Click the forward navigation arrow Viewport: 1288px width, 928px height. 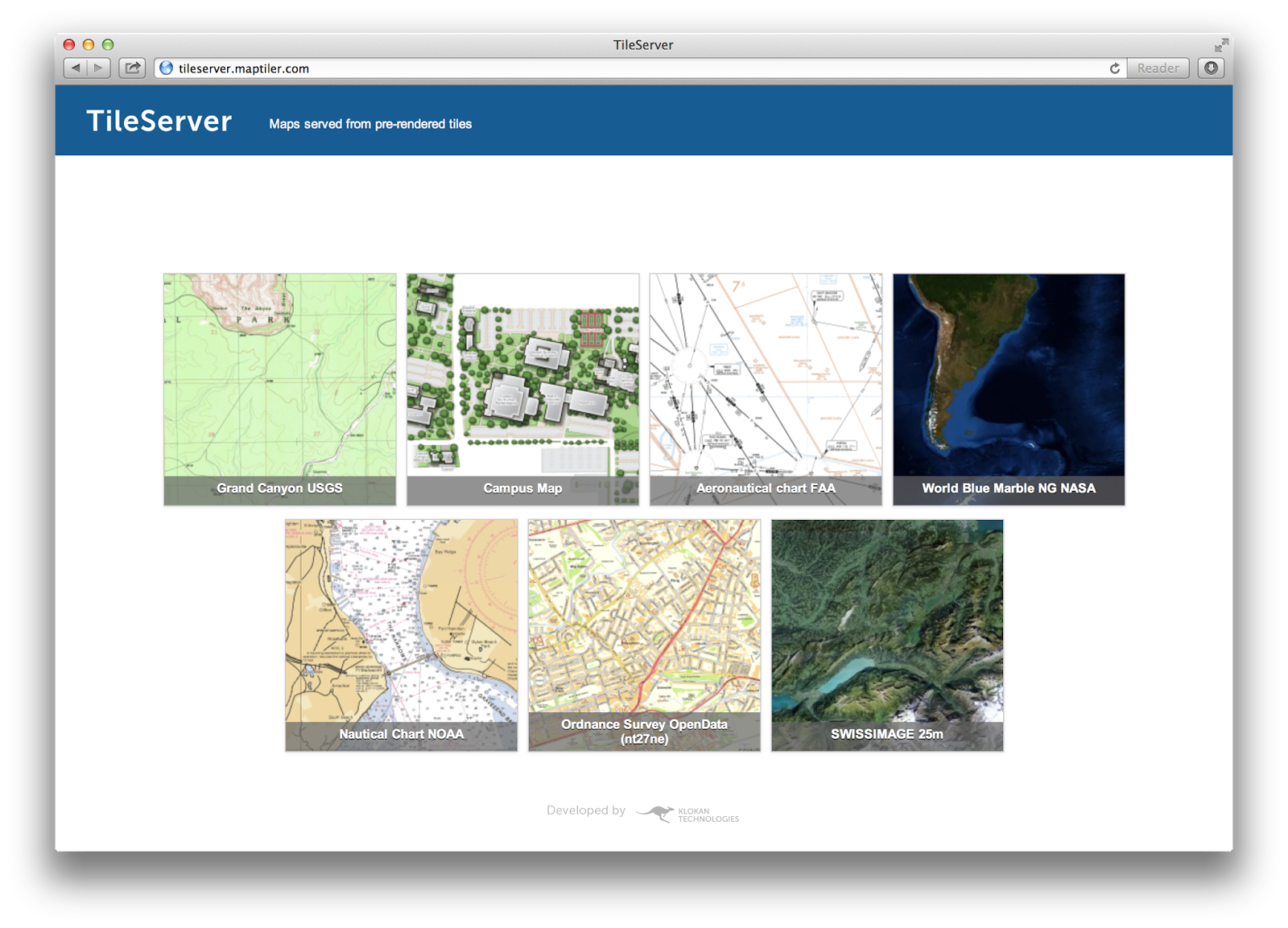click(x=97, y=68)
